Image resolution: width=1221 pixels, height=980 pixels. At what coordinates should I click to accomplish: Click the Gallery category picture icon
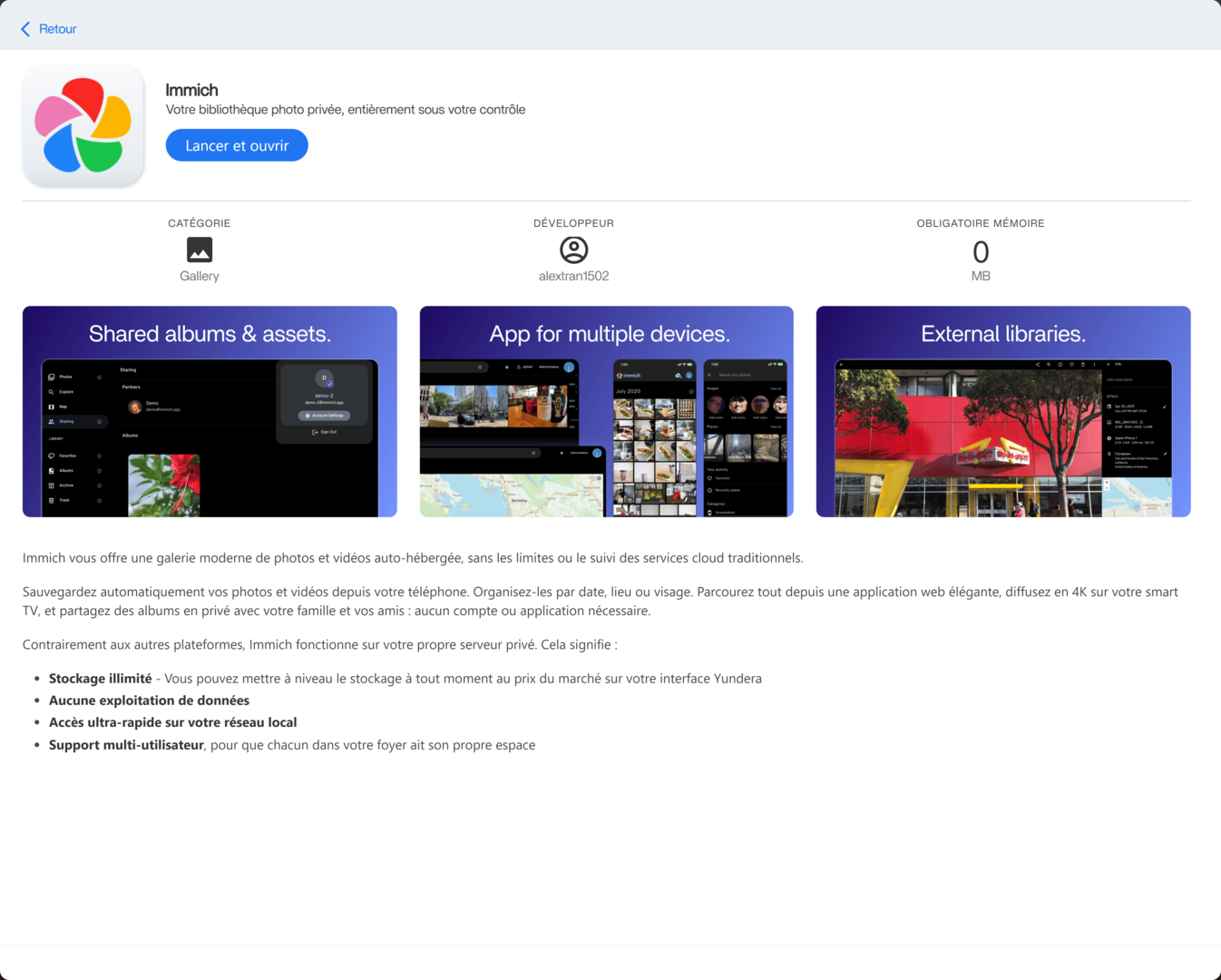200,250
